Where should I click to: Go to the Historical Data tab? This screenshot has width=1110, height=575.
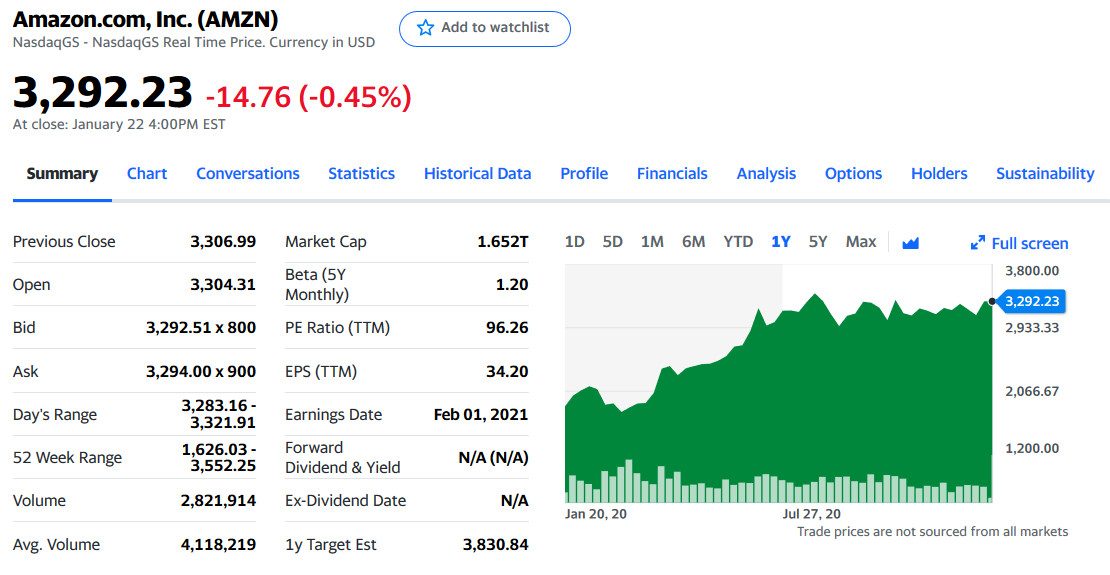click(x=477, y=173)
